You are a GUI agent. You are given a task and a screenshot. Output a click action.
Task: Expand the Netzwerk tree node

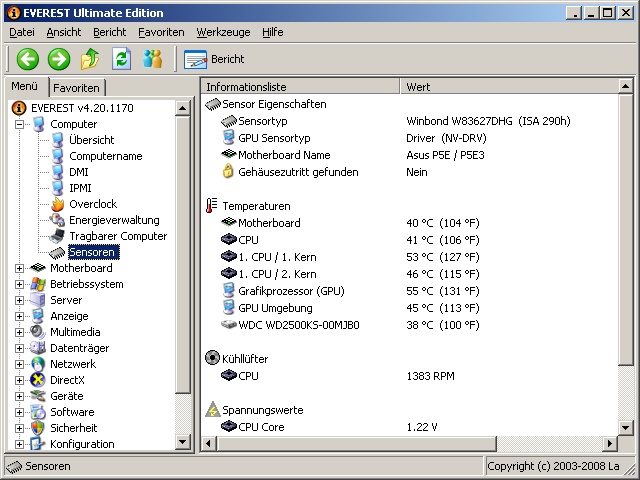point(19,364)
